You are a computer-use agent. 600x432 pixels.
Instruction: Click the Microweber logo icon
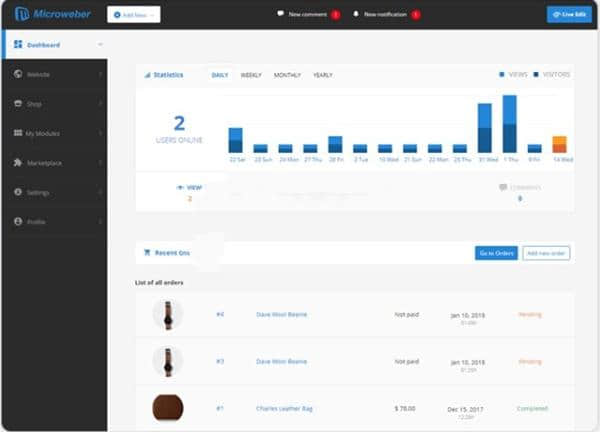pos(21,14)
